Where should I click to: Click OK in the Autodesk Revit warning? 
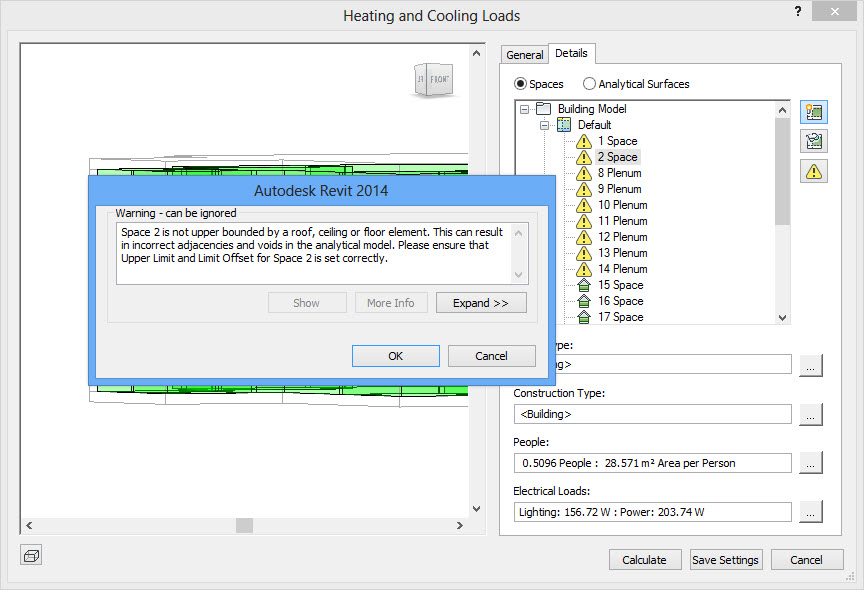pos(396,356)
